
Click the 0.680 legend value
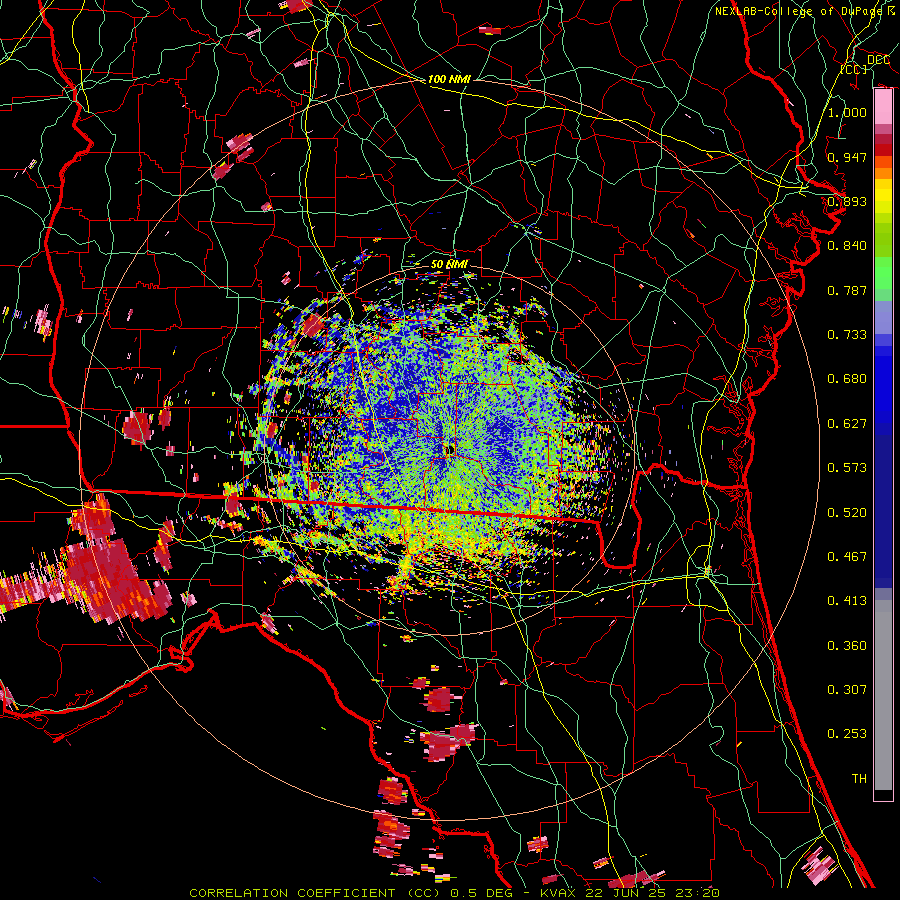[847, 379]
